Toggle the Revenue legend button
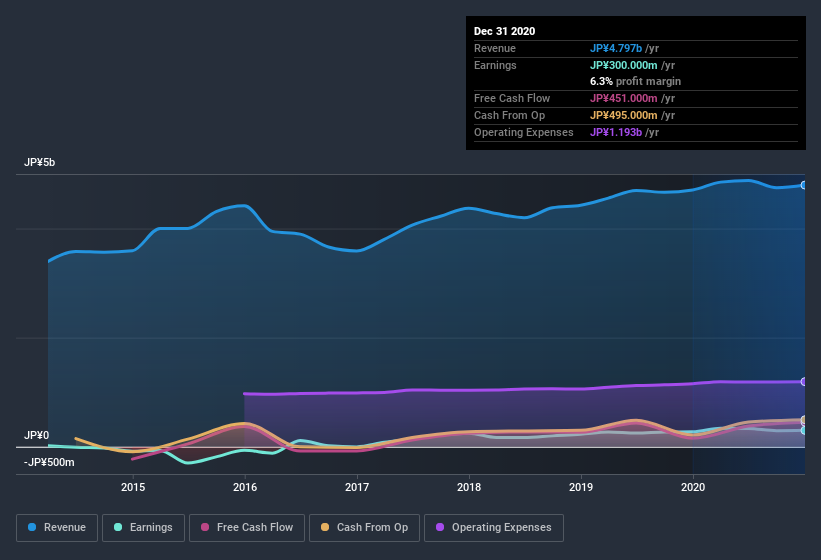This screenshot has width=821, height=560. coord(57,528)
